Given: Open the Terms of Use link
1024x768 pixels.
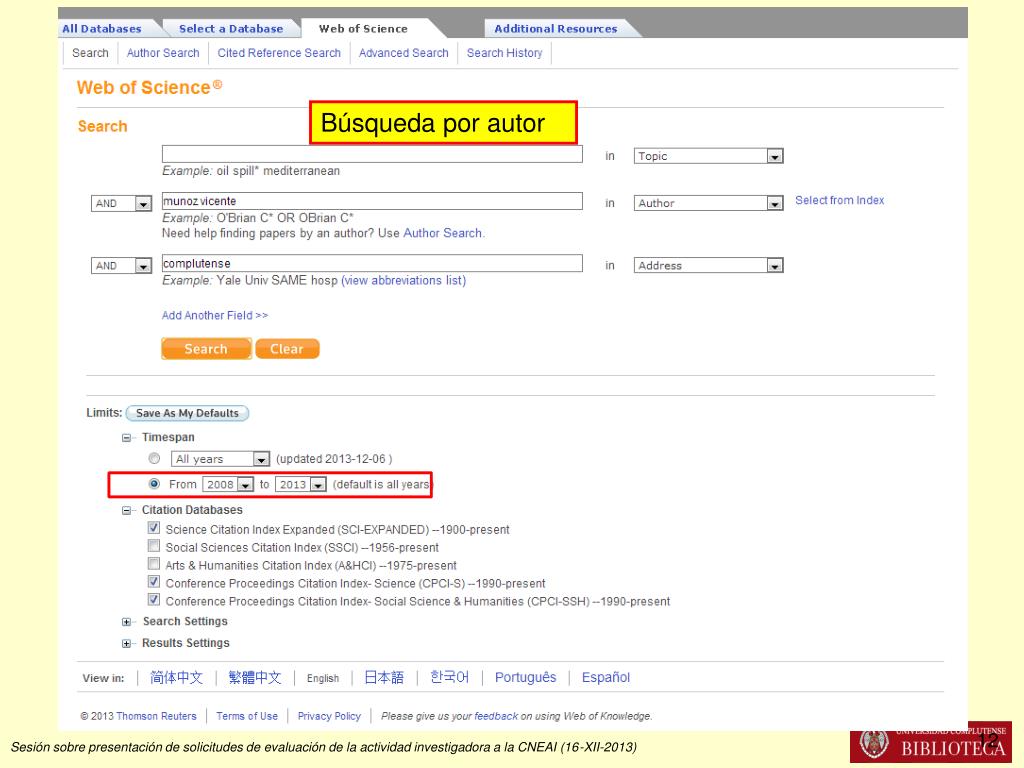Looking at the screenshot, I should pyautogui.click(x=247, y=716).
